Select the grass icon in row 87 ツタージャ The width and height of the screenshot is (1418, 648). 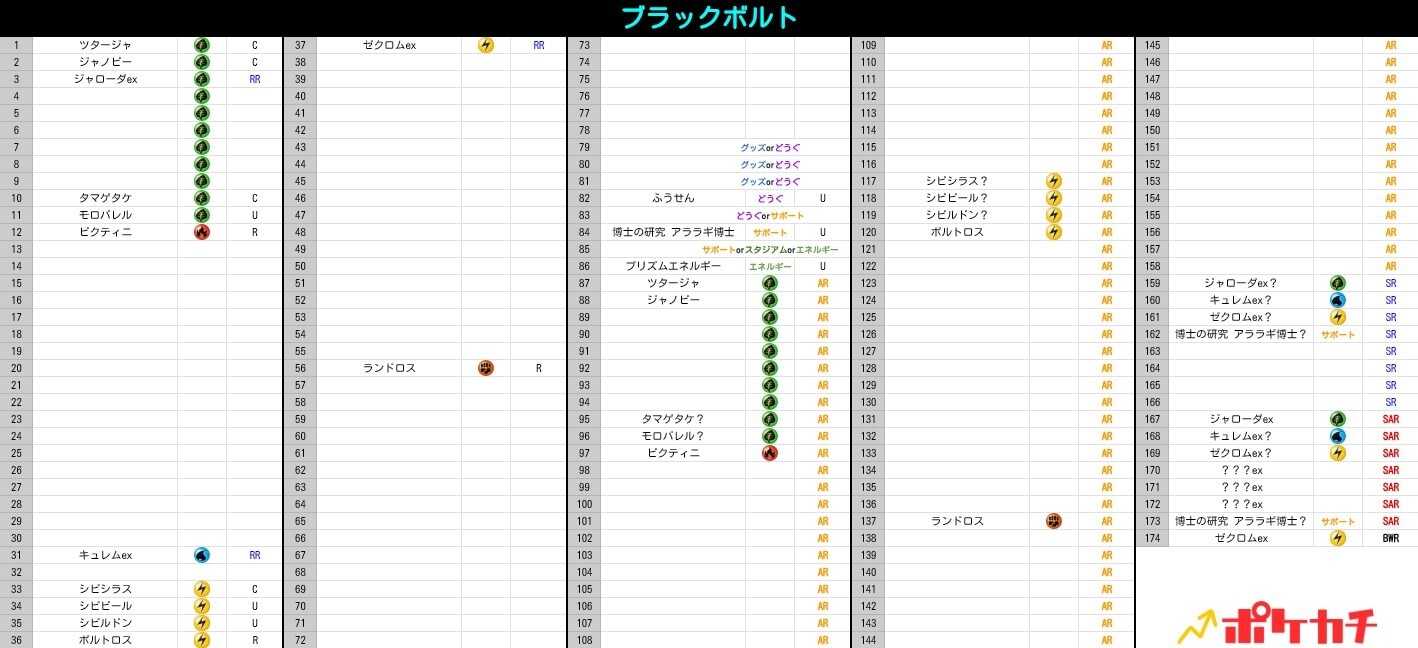770,283
